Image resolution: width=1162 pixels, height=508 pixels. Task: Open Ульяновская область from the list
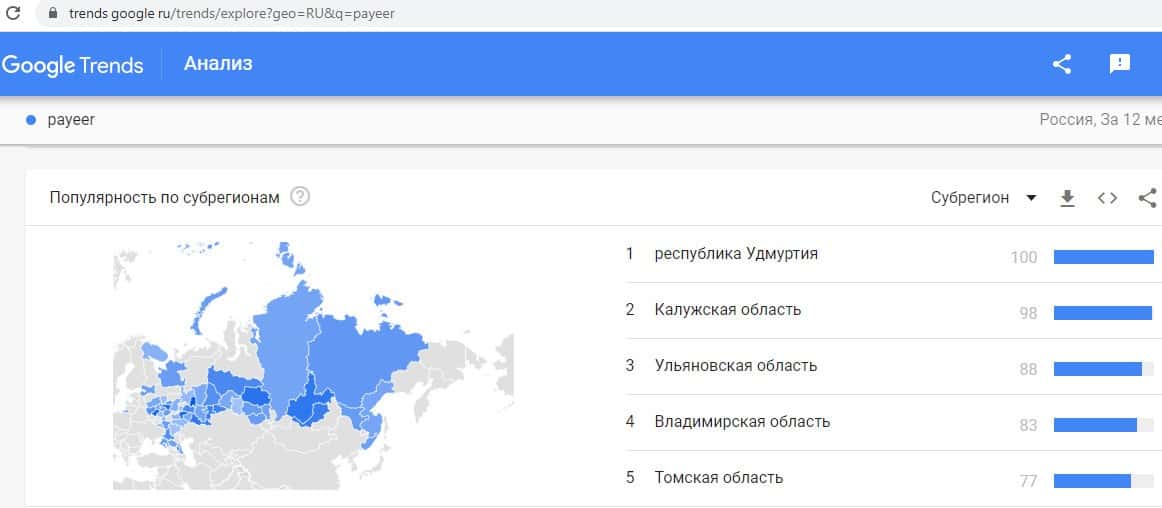click(x=735, y=366)
